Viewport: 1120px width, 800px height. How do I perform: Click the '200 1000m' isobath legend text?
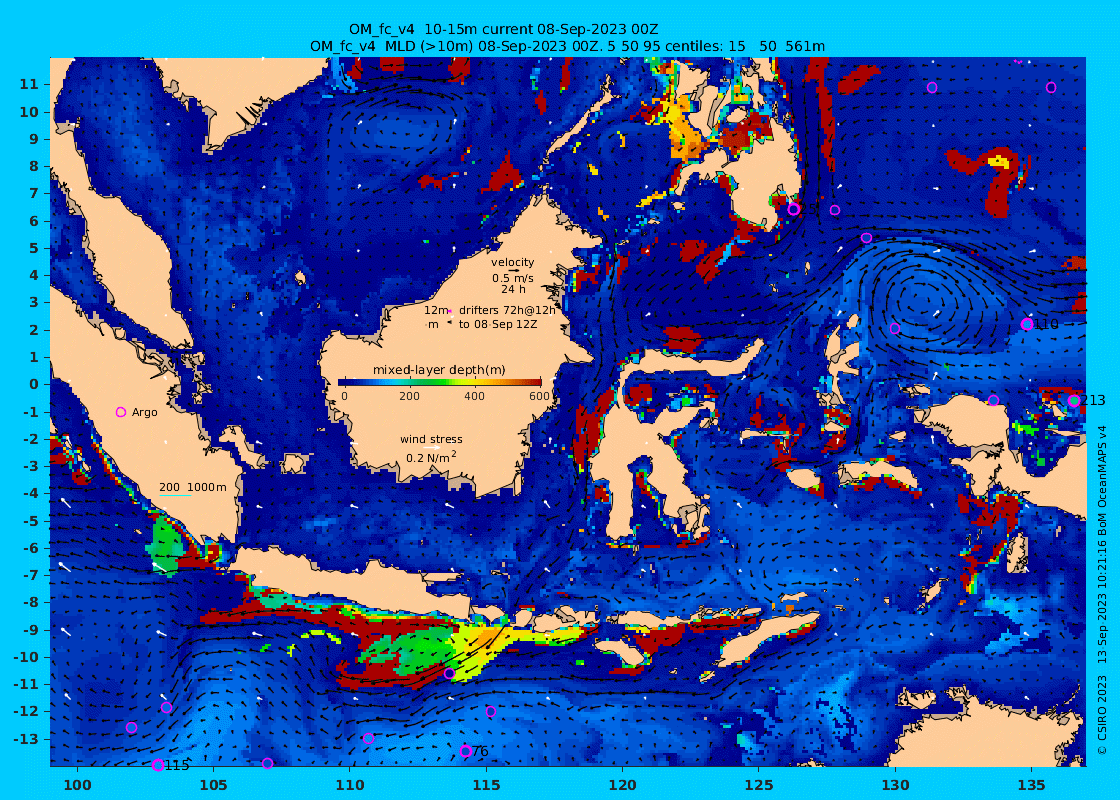coord(192,487)
